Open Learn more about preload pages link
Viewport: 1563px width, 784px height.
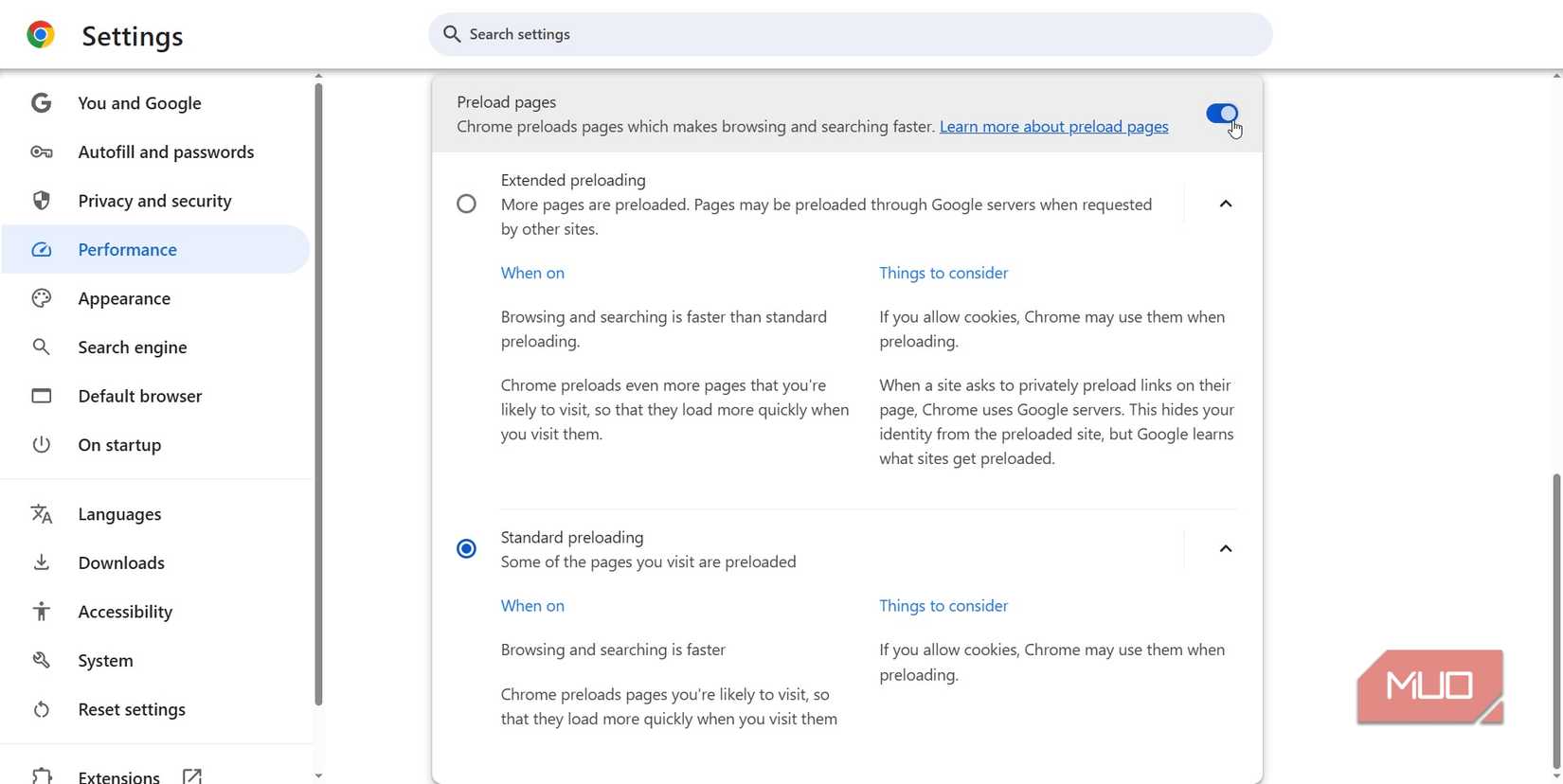tap(1052, 126)
